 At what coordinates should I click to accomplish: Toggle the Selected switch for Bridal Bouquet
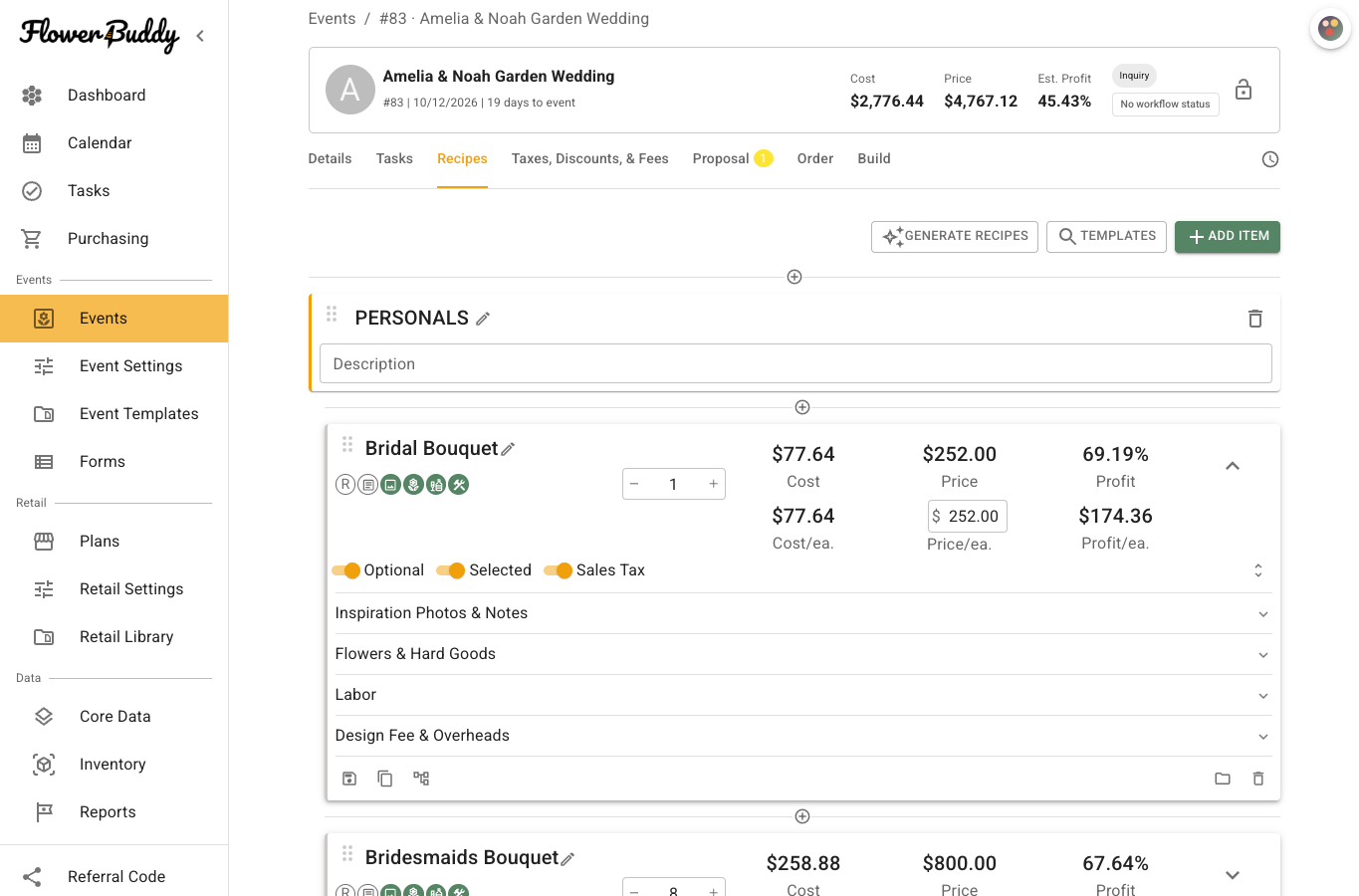[451, 570]
